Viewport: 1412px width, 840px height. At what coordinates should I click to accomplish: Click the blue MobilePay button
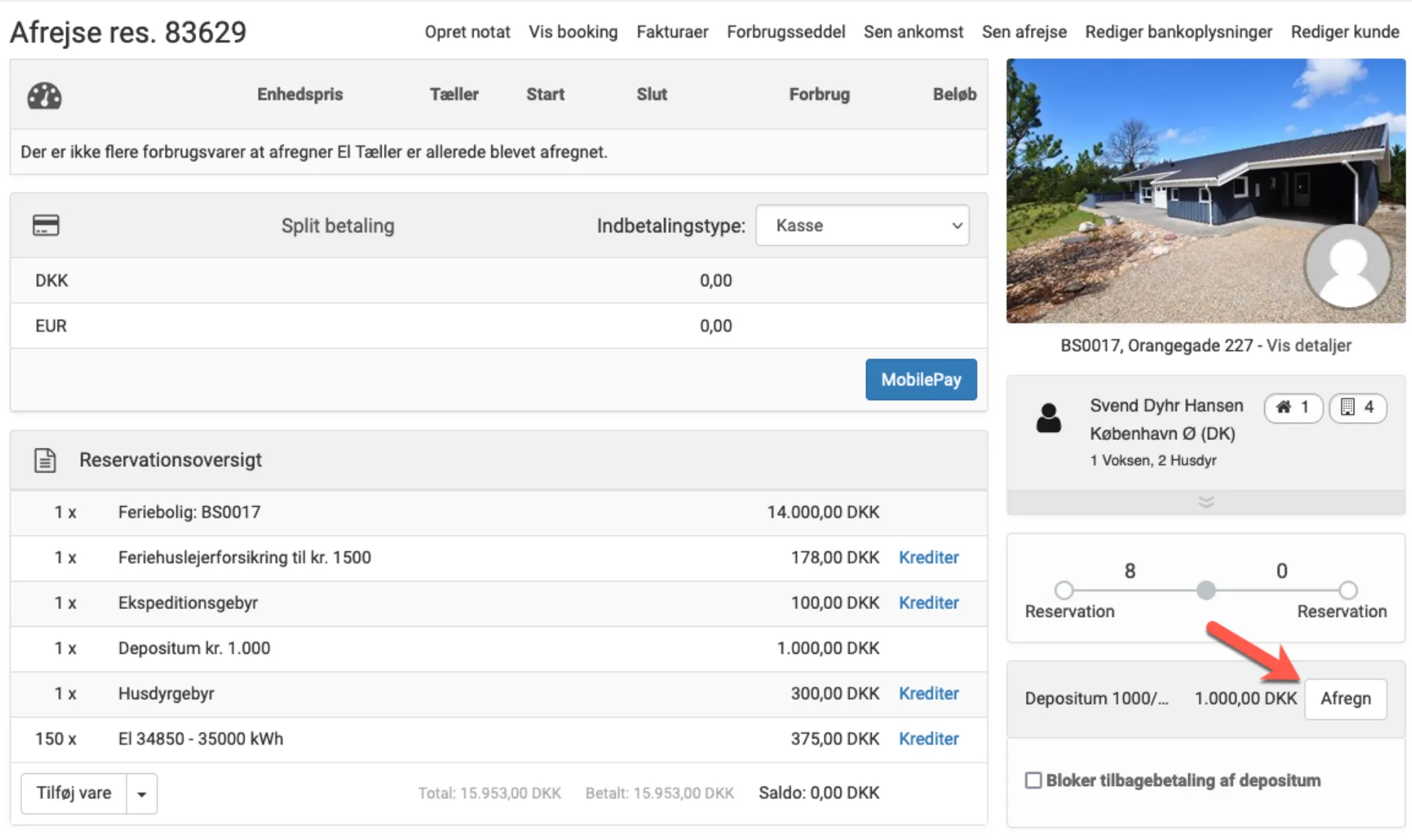pyautogui.click(x=921, y=379)
